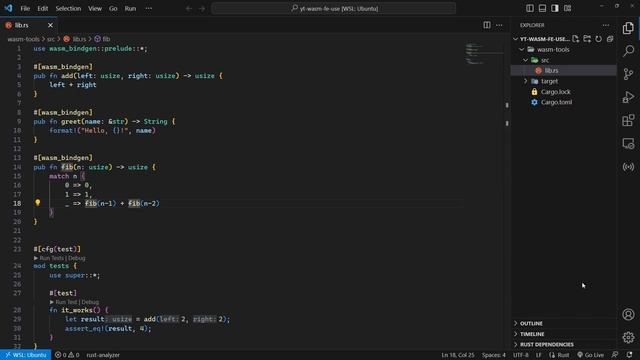Click the VS Code logo icon
Screen dimensions: 640x360
pos(9,8)
